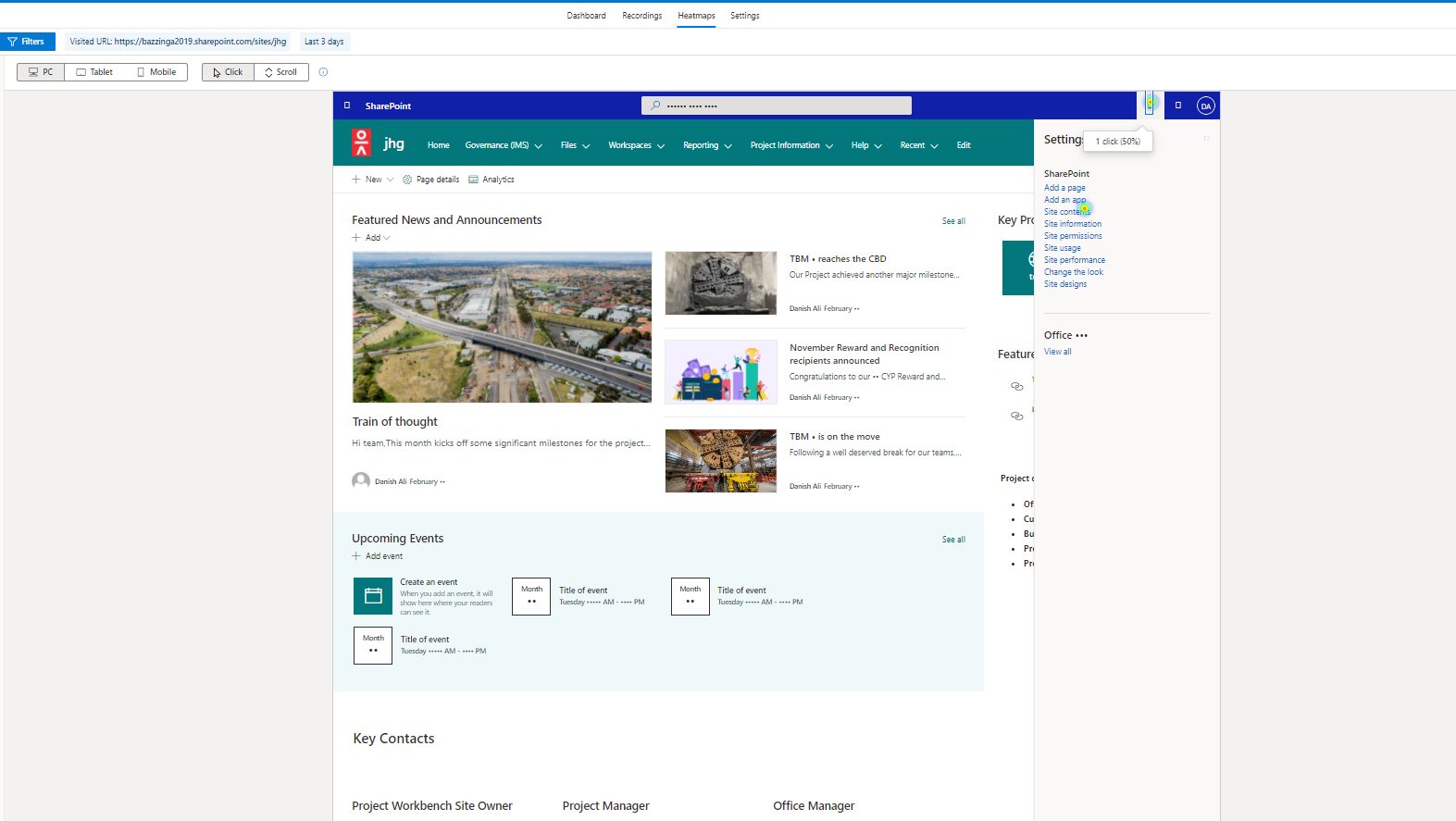Open the SharePoint app launcher icon
1456x821 pixels.
coord(347,106)
